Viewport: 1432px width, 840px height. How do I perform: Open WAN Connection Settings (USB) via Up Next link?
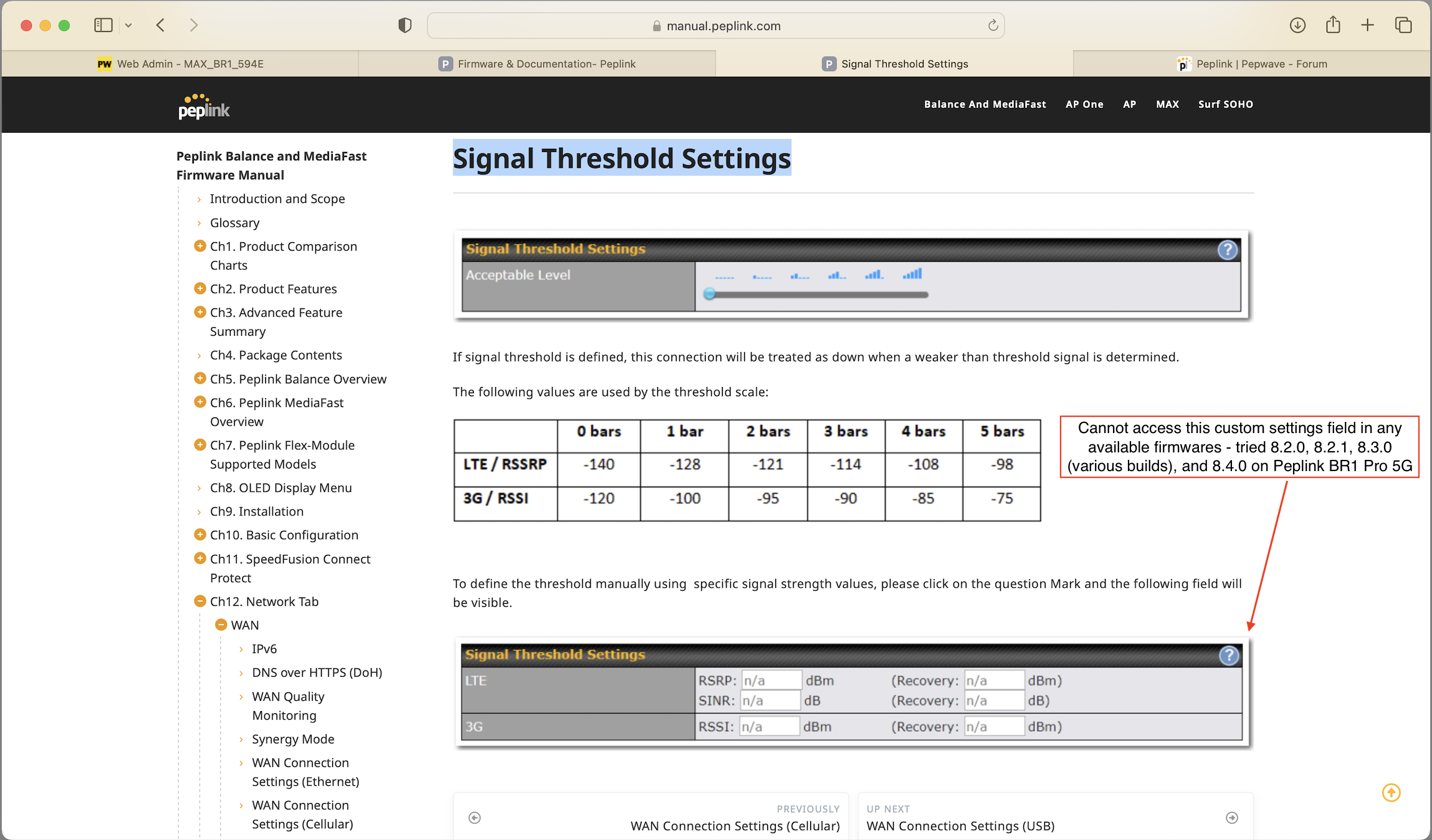pyautogui.click(x=961, y=826)
